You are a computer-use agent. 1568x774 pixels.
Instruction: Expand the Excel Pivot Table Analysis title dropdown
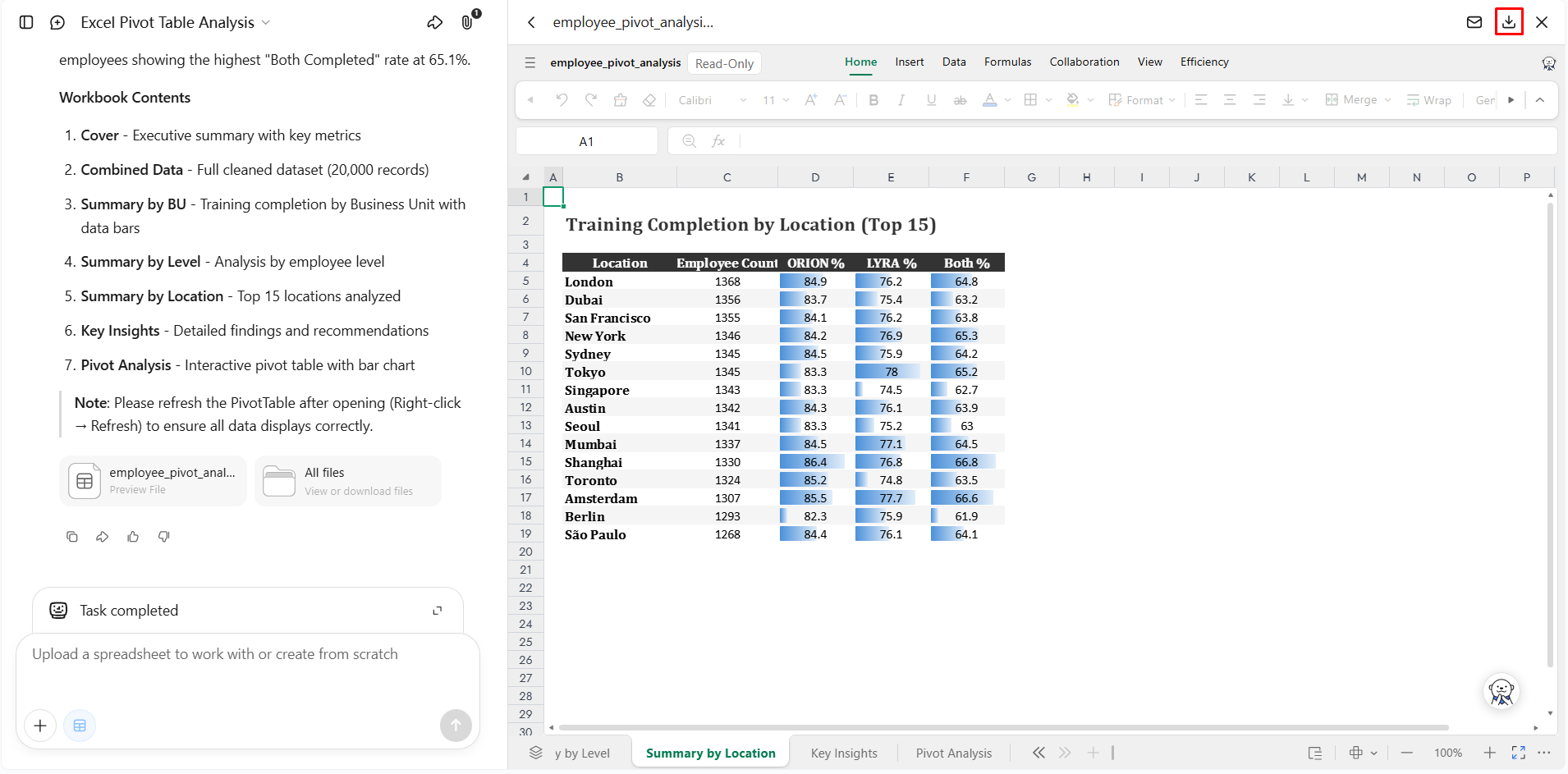(266, 23)
